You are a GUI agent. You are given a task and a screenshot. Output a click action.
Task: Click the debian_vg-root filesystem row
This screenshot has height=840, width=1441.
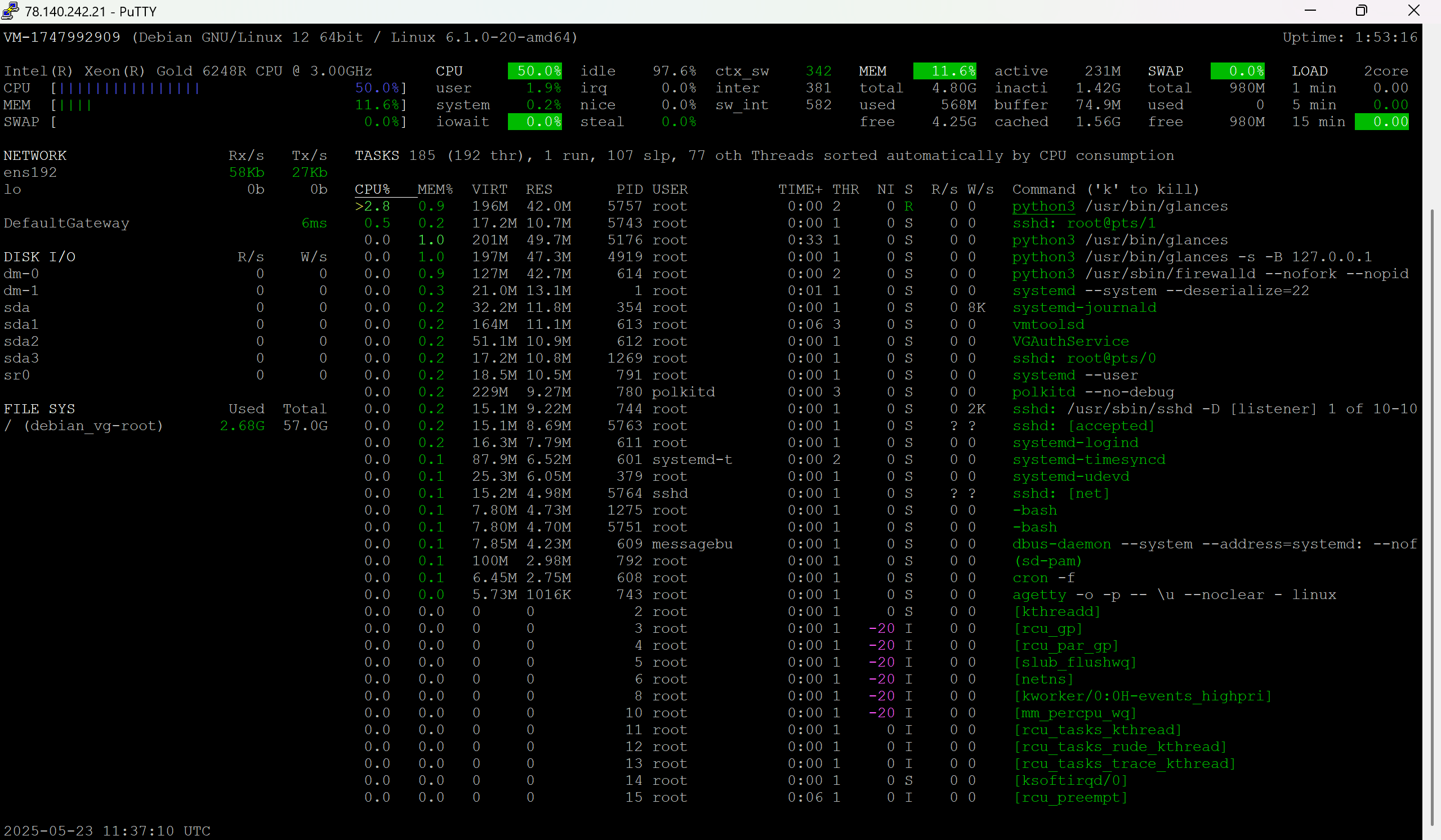165,426
